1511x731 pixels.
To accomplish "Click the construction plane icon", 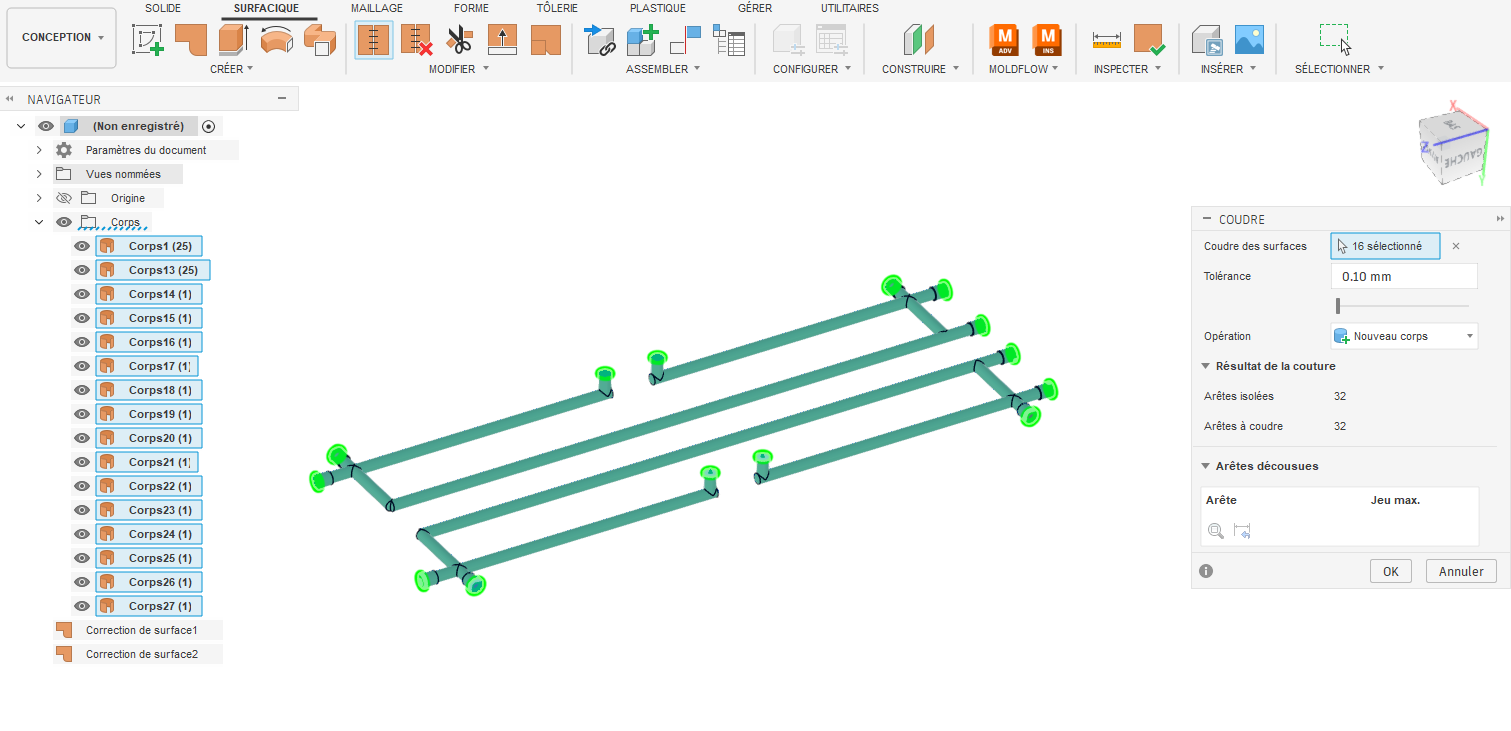I will click(918, 40).
